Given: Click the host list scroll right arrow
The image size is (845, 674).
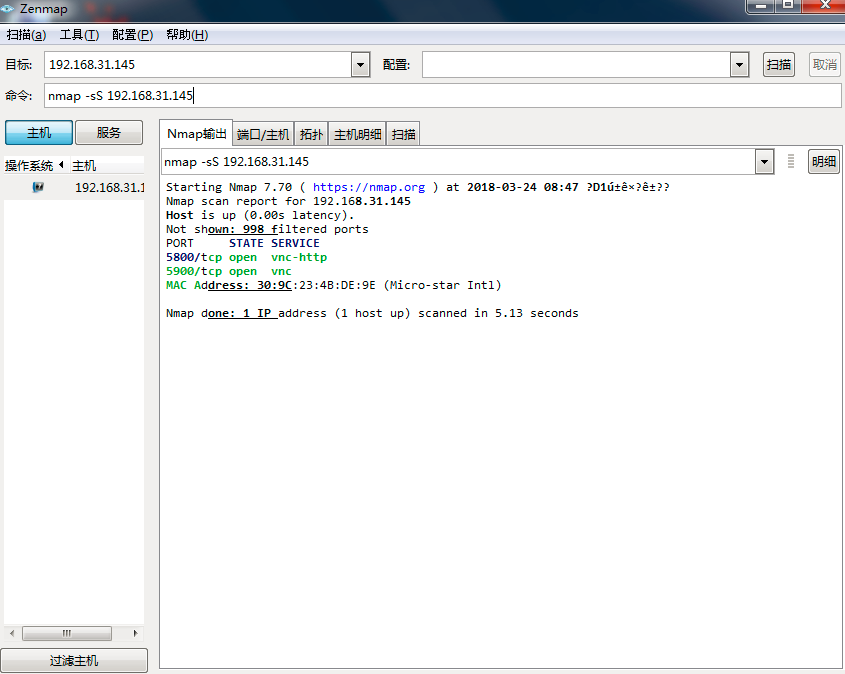Looking at the screenshot, I should (135, 633).
